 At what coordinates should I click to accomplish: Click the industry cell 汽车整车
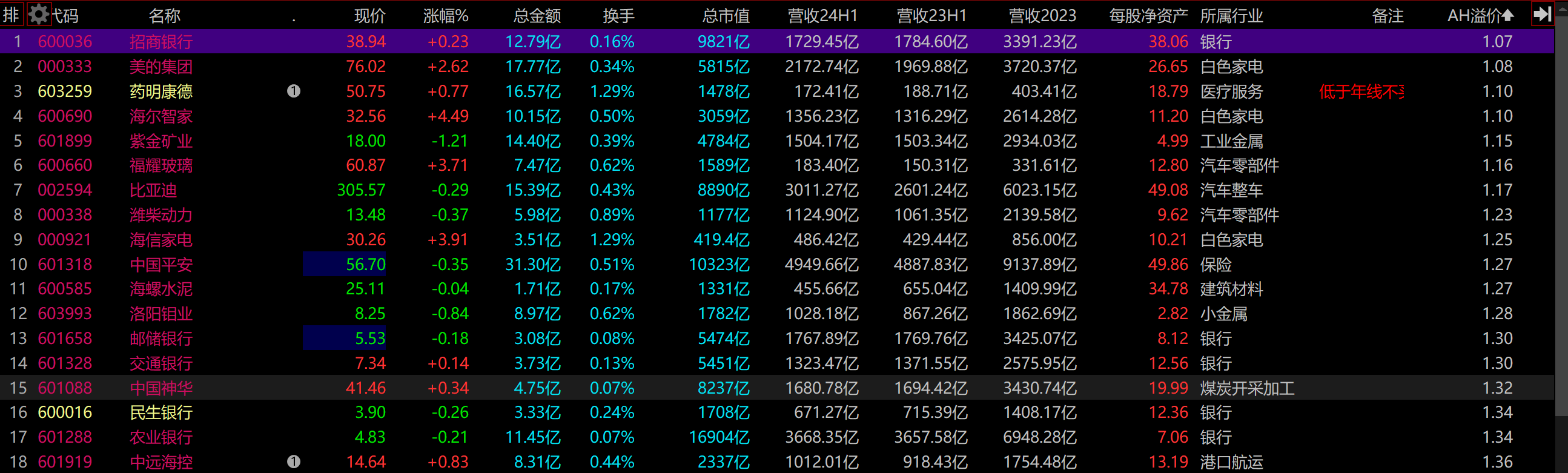tap(1231, 190)
